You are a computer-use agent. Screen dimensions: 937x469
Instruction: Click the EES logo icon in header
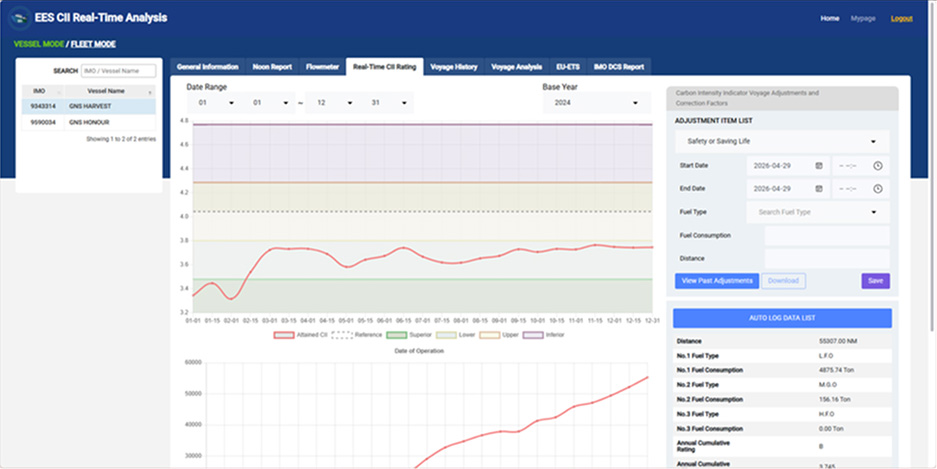[x=19, y=18]
